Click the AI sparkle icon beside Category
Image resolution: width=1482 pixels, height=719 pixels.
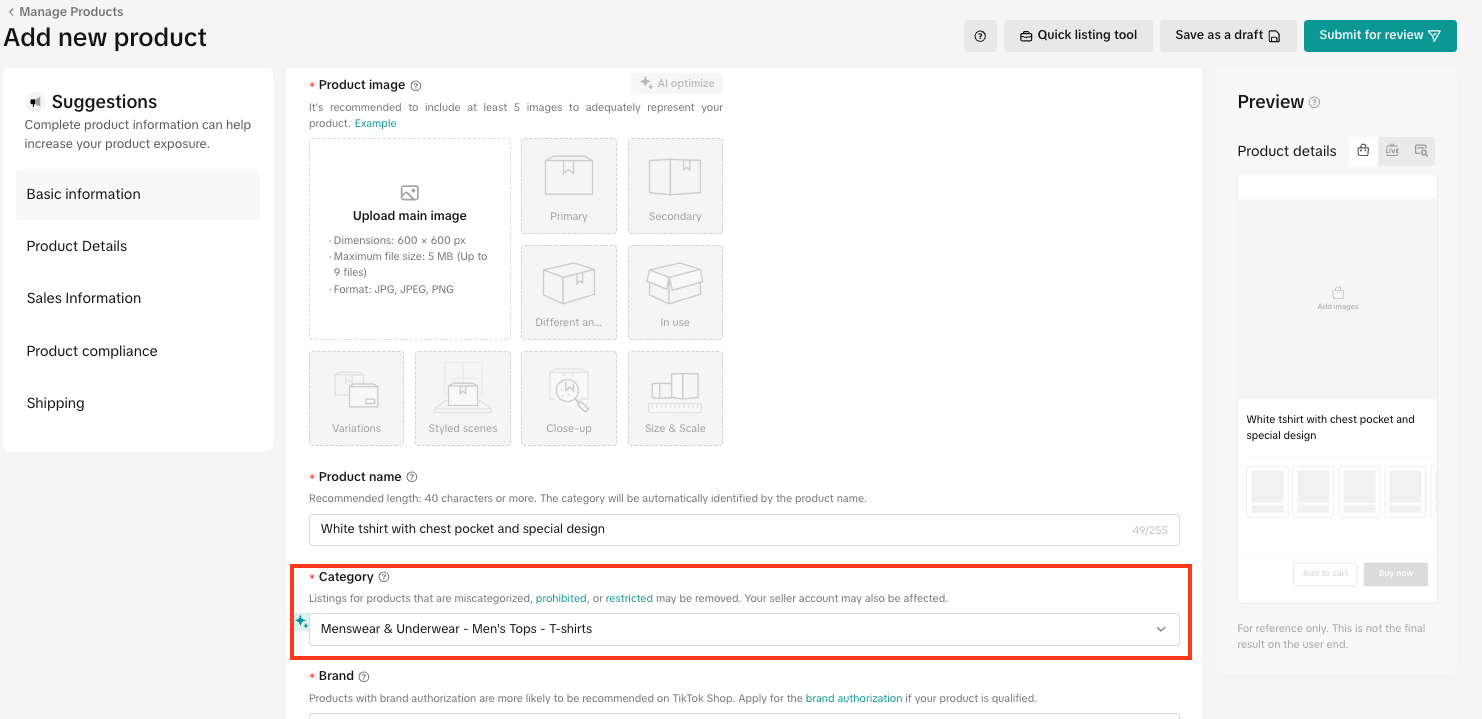(301, 622)
